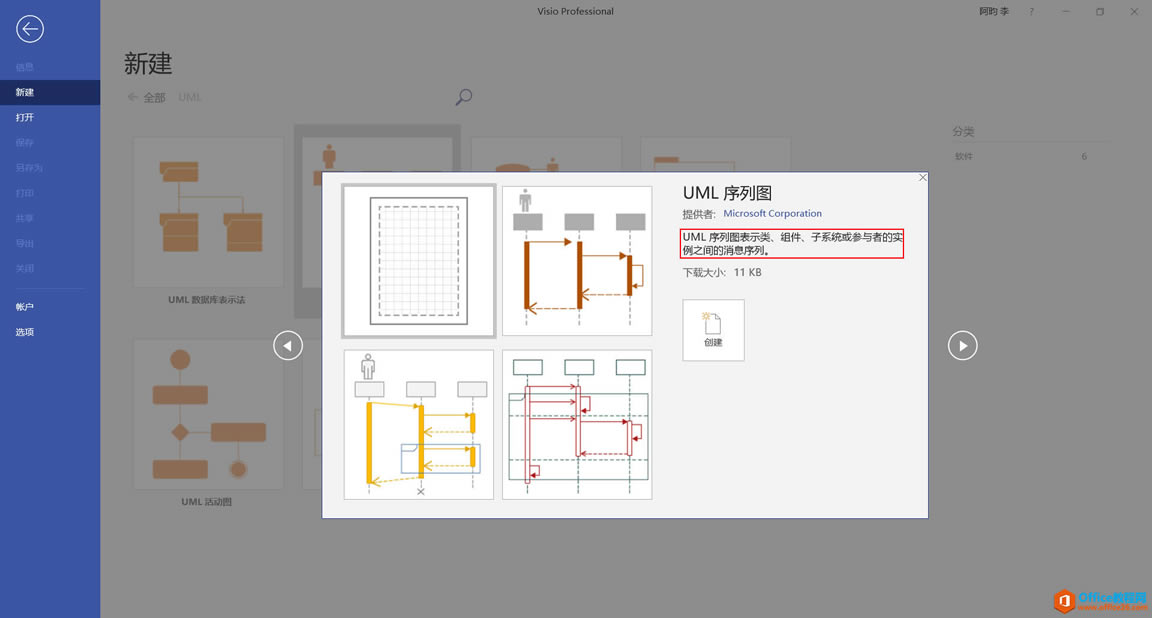Select 新建 in the left sidebar
1152x618 pixels.
(25, 91)
